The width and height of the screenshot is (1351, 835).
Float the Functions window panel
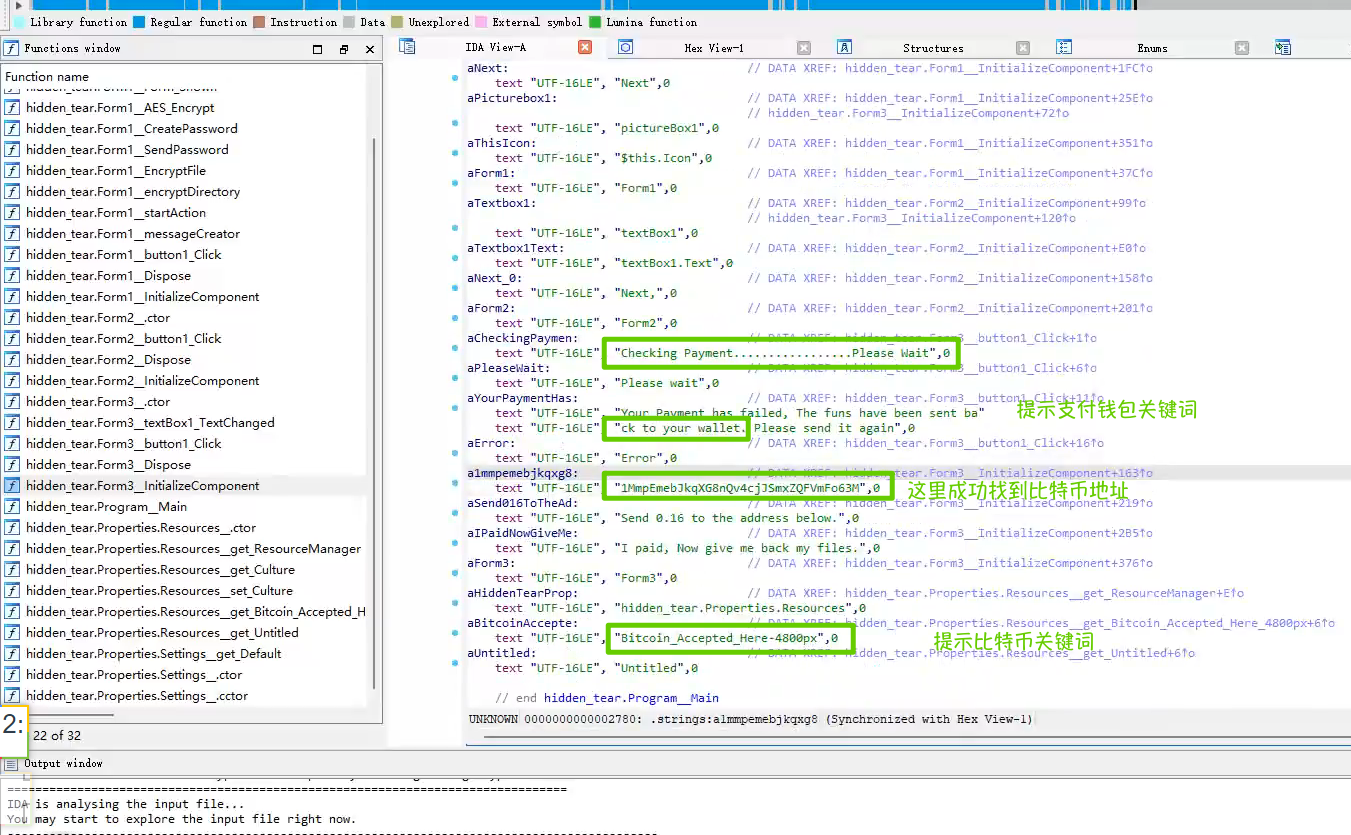click(344, 49)
